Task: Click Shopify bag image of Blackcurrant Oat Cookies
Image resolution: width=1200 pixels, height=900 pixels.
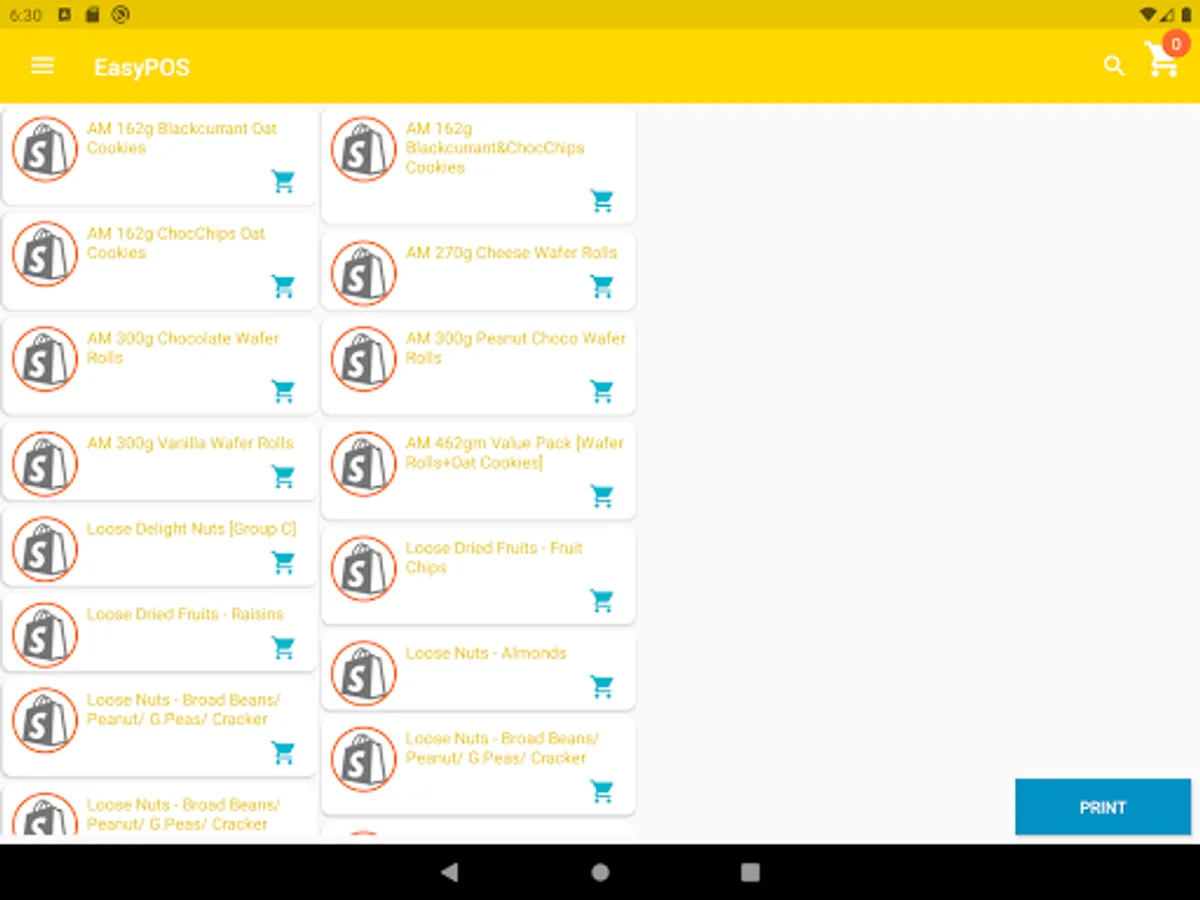Action: [x=45, y=150]
